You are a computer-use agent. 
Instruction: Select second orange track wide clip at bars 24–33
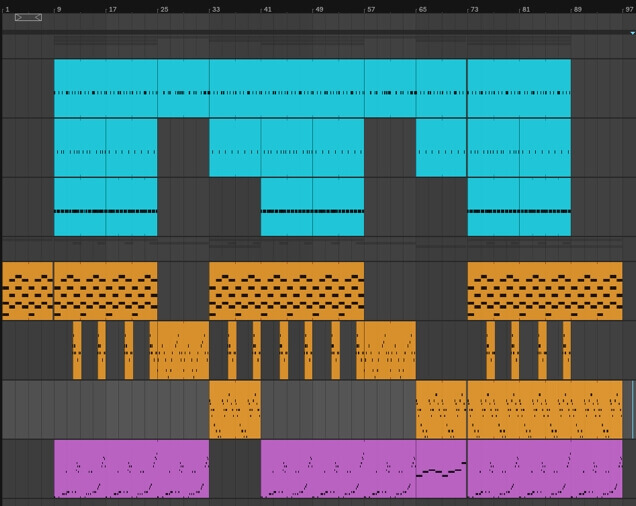coord(179,350)
